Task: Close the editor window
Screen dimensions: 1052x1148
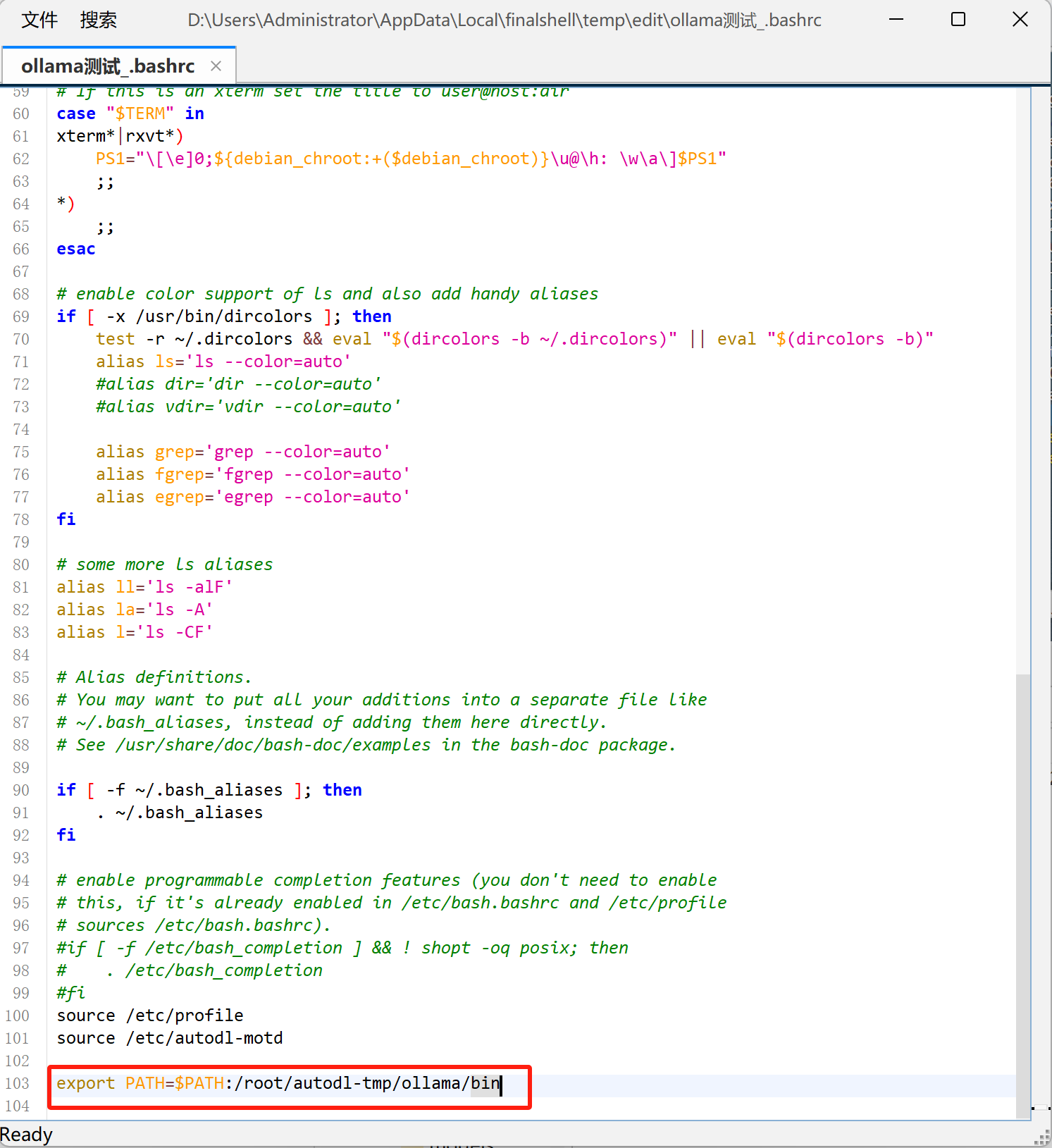Action: point(1020,20)
